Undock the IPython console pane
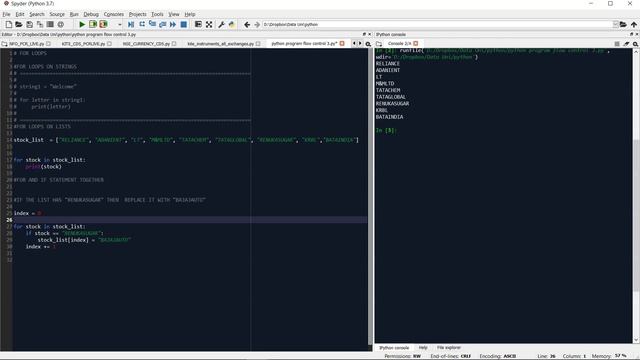Viewport: 640px width, 360px height. click(631, 34)
